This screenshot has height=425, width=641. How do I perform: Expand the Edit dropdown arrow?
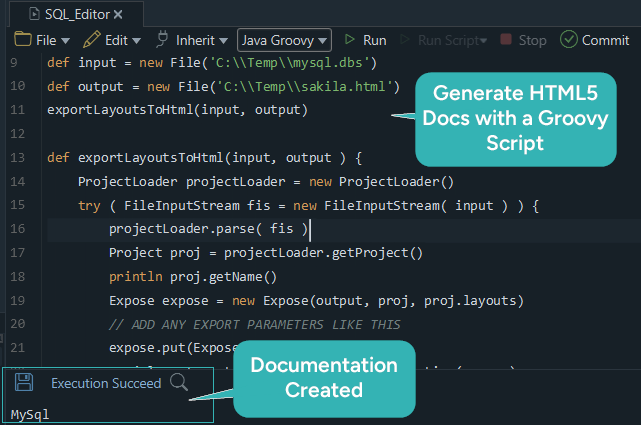(137, 40)
